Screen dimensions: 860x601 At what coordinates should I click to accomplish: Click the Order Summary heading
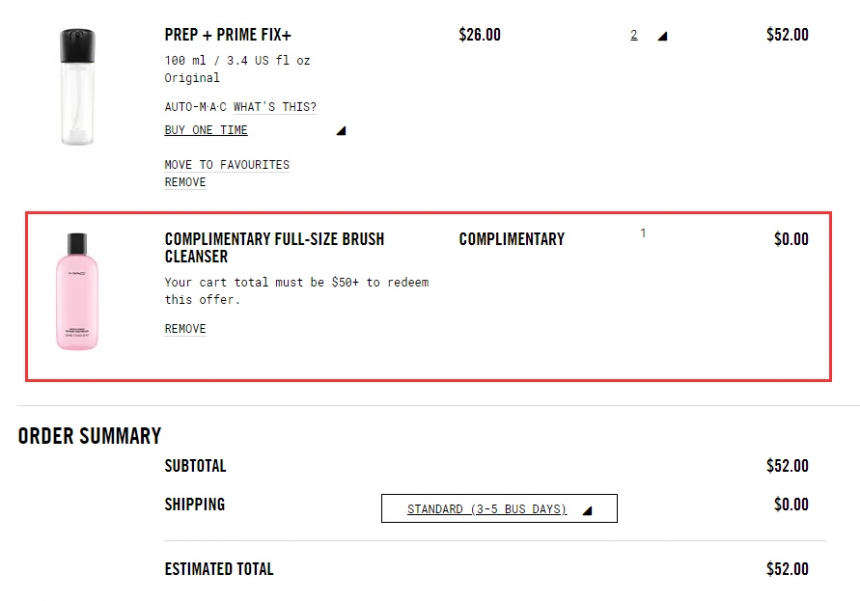pos(89,436)
